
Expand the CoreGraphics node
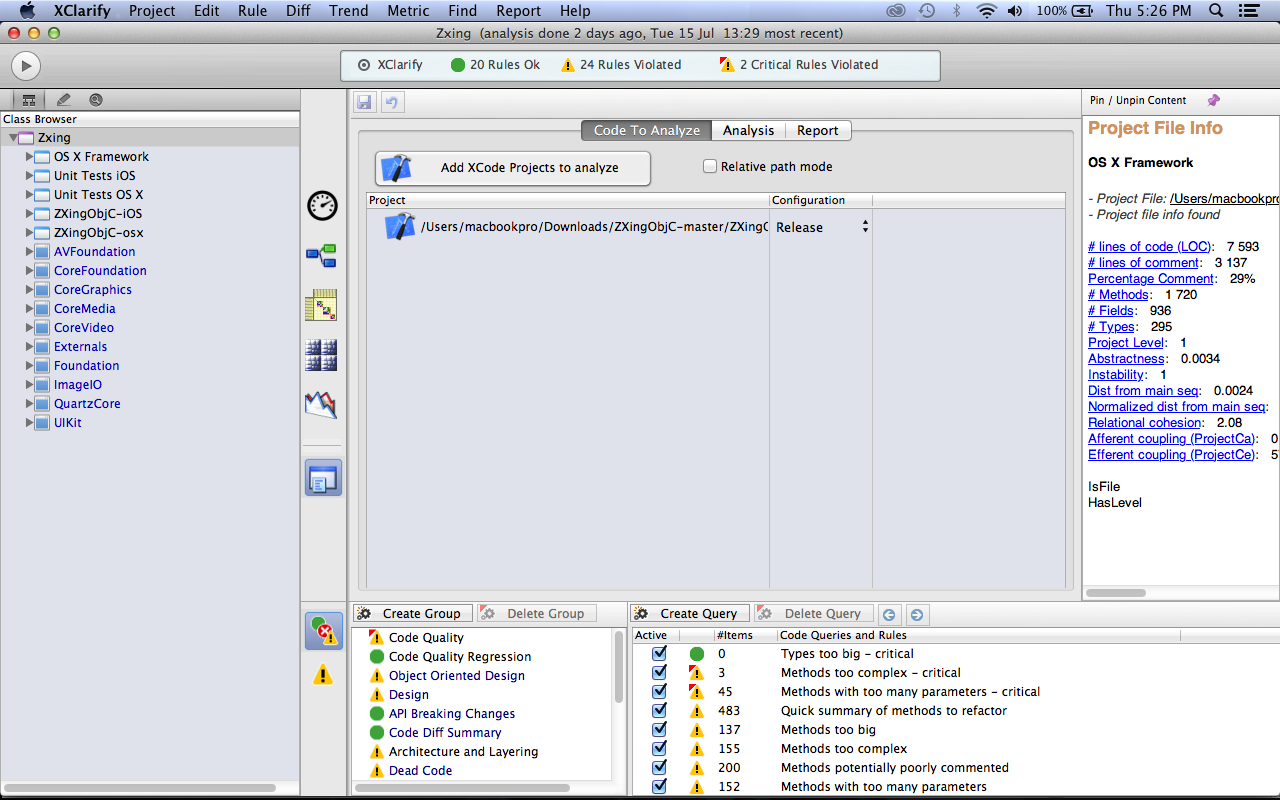29,290
